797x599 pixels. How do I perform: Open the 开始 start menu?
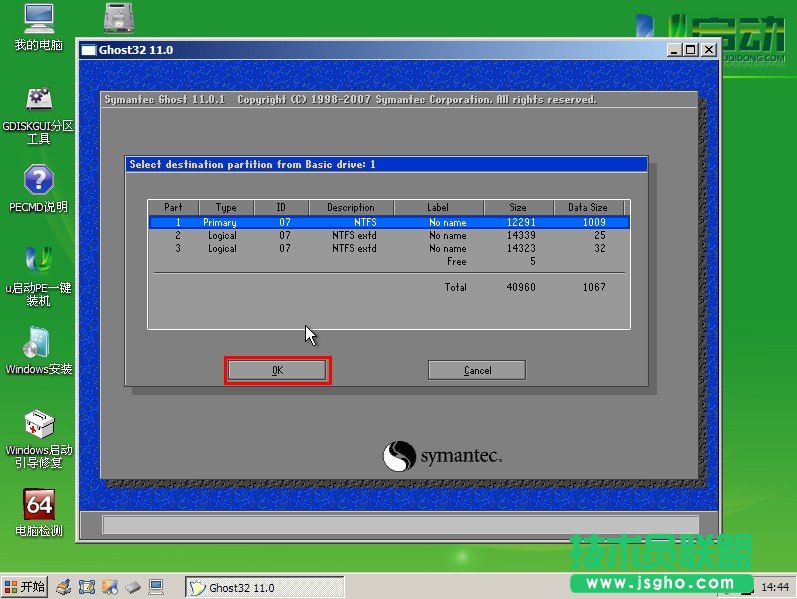pyautogui.click(x=24, y=587)
